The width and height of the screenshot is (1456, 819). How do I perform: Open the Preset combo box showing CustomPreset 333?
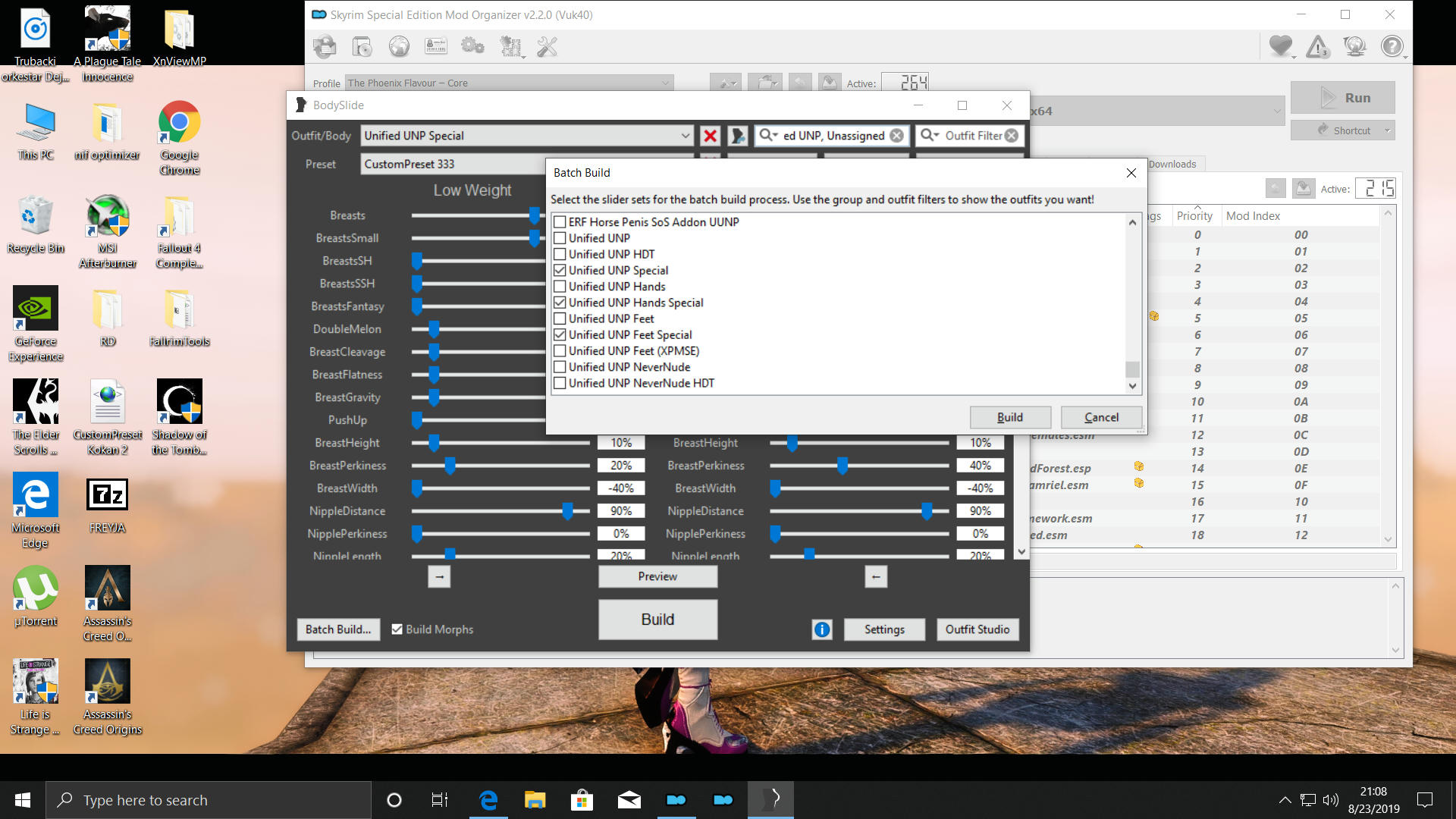tap(453, 165)
